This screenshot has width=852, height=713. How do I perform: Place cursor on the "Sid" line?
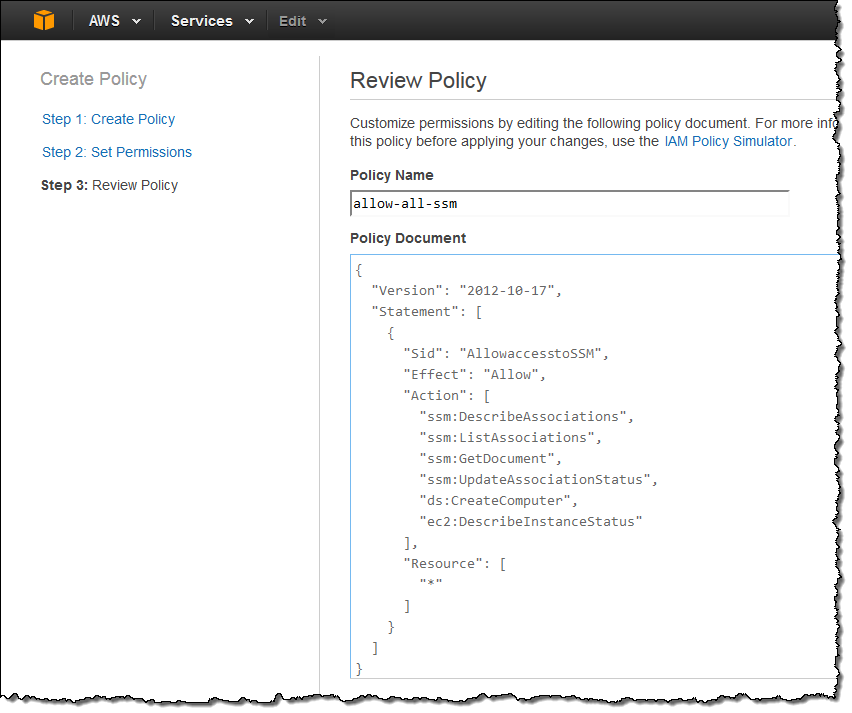505,353
